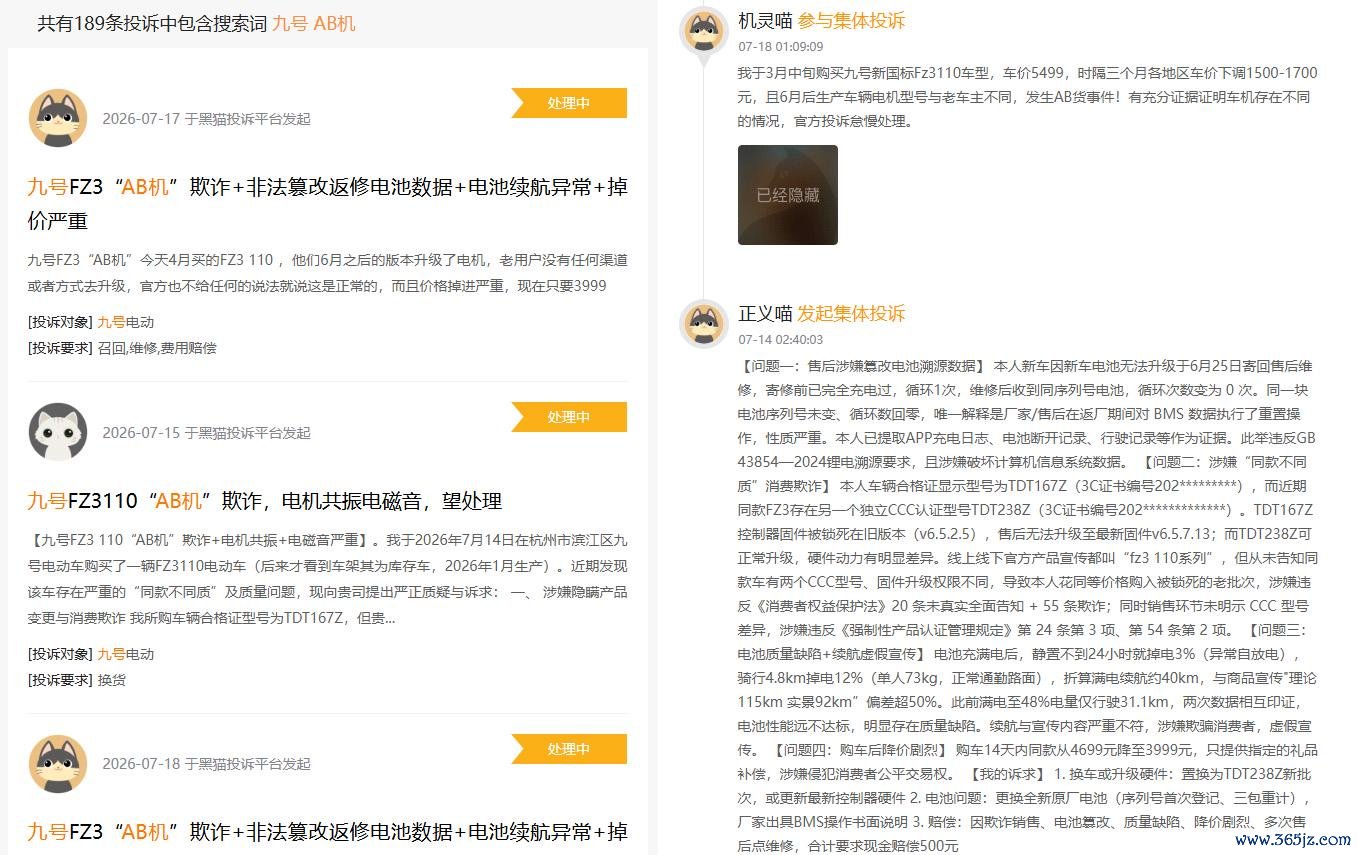Click the date 2026-07-17 于黑猫投诉平台发起

[206, 119]
